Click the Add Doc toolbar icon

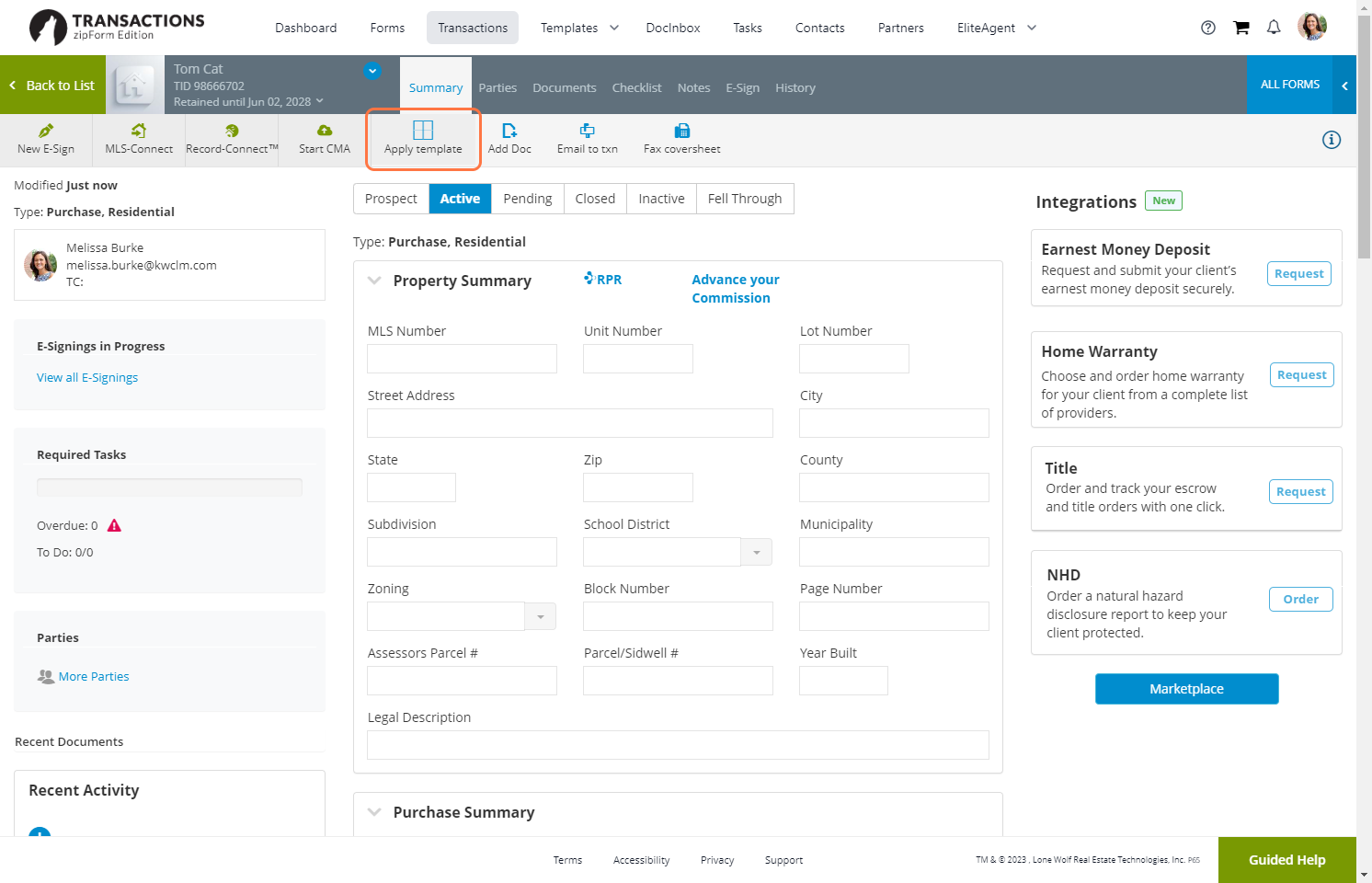point(509,131)
